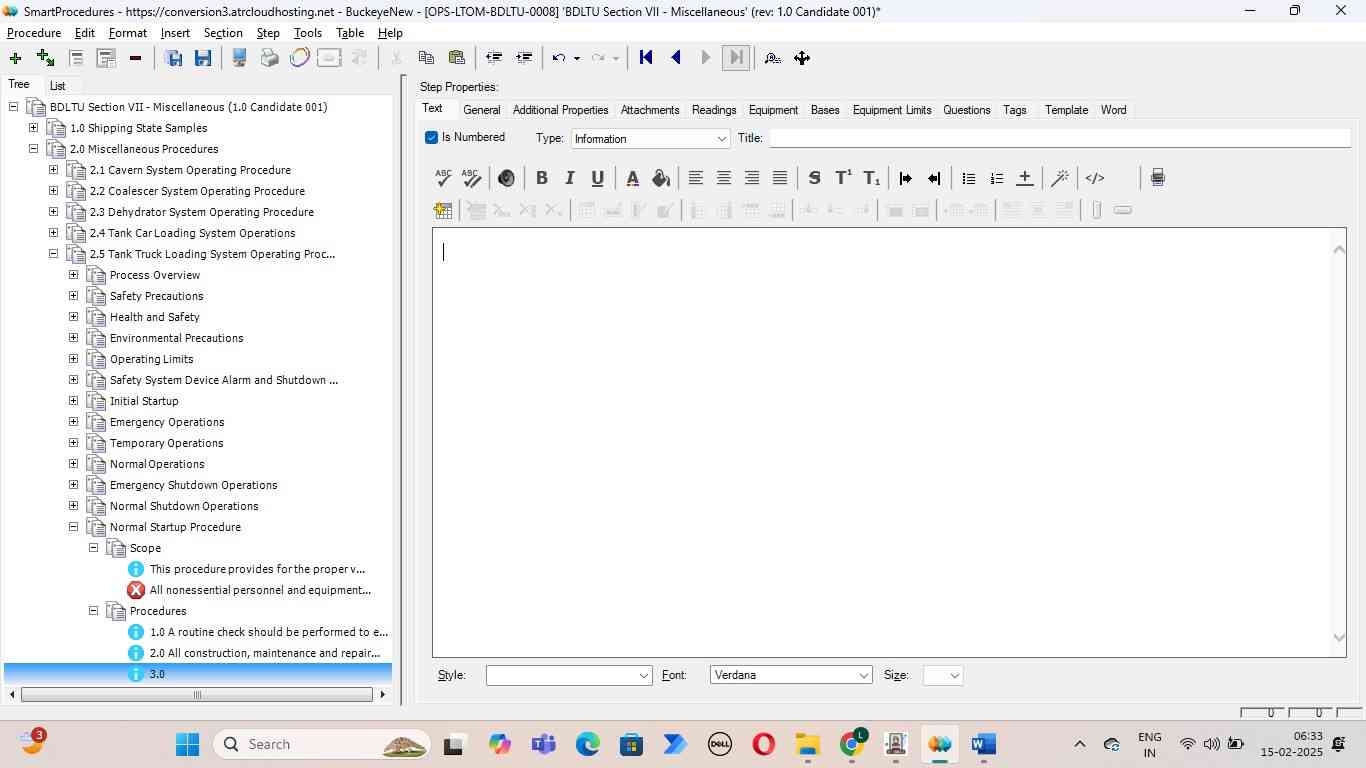
Task: Click inside the step text editor area
Action: [x=881, y=443]
